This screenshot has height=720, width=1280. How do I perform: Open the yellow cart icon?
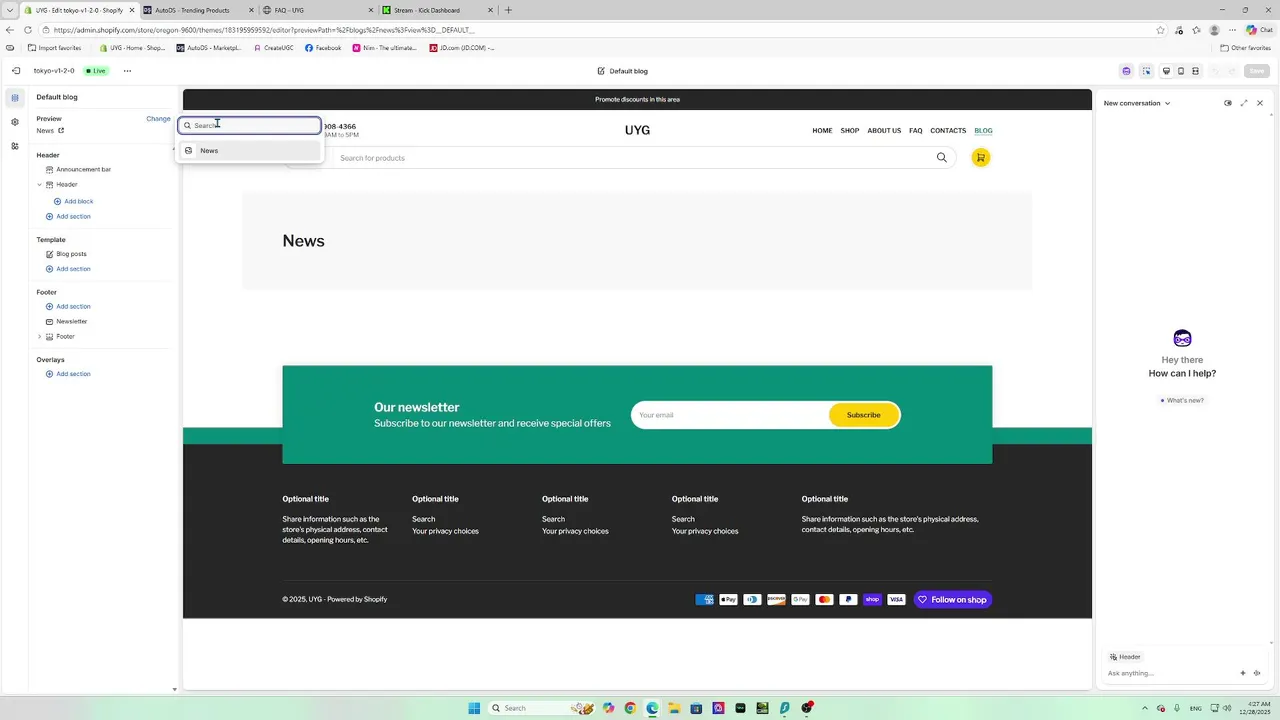click(981, 158)
